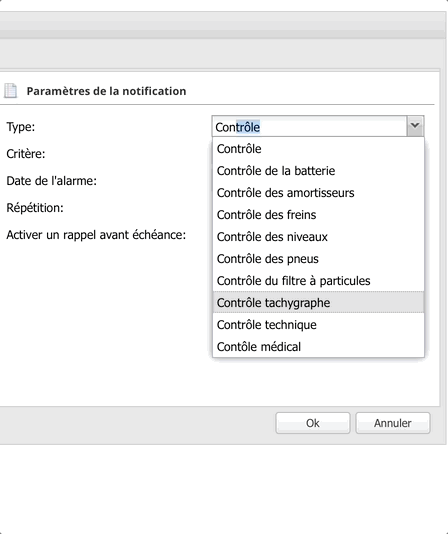Cancel via the Annuler button
This screenshot has width=448, height=534.
pos(393,423)
